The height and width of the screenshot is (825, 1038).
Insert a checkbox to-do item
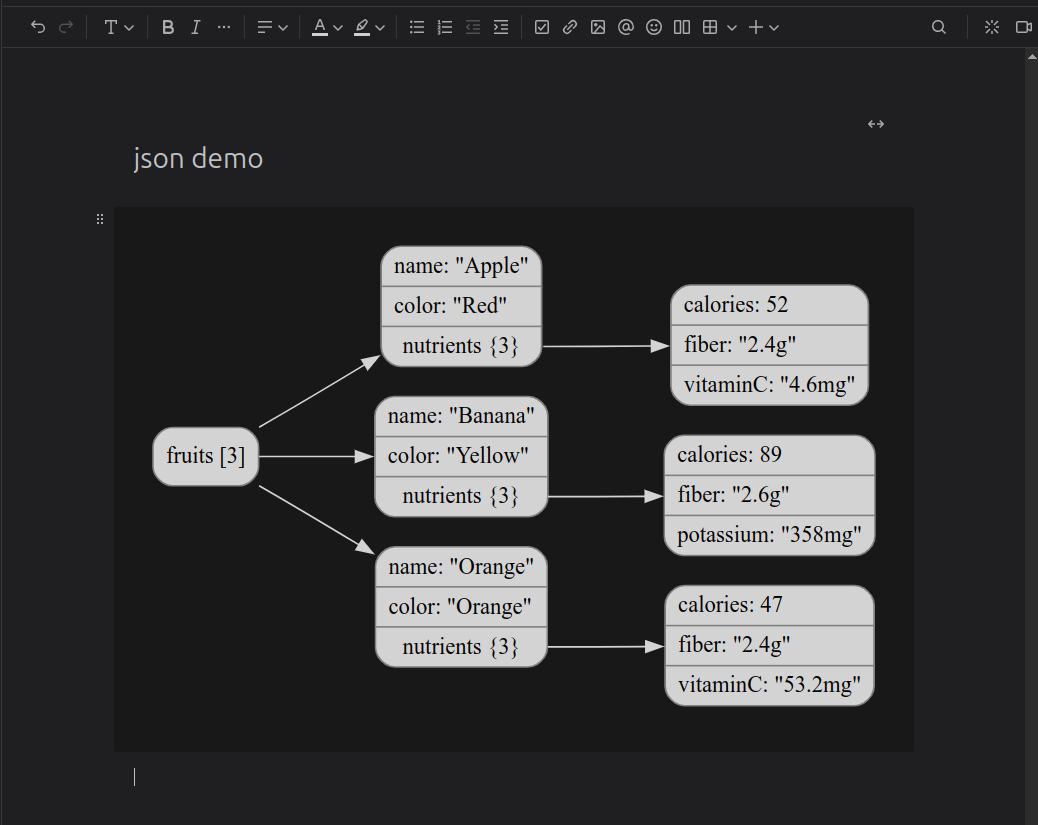[x=542, y=28]
